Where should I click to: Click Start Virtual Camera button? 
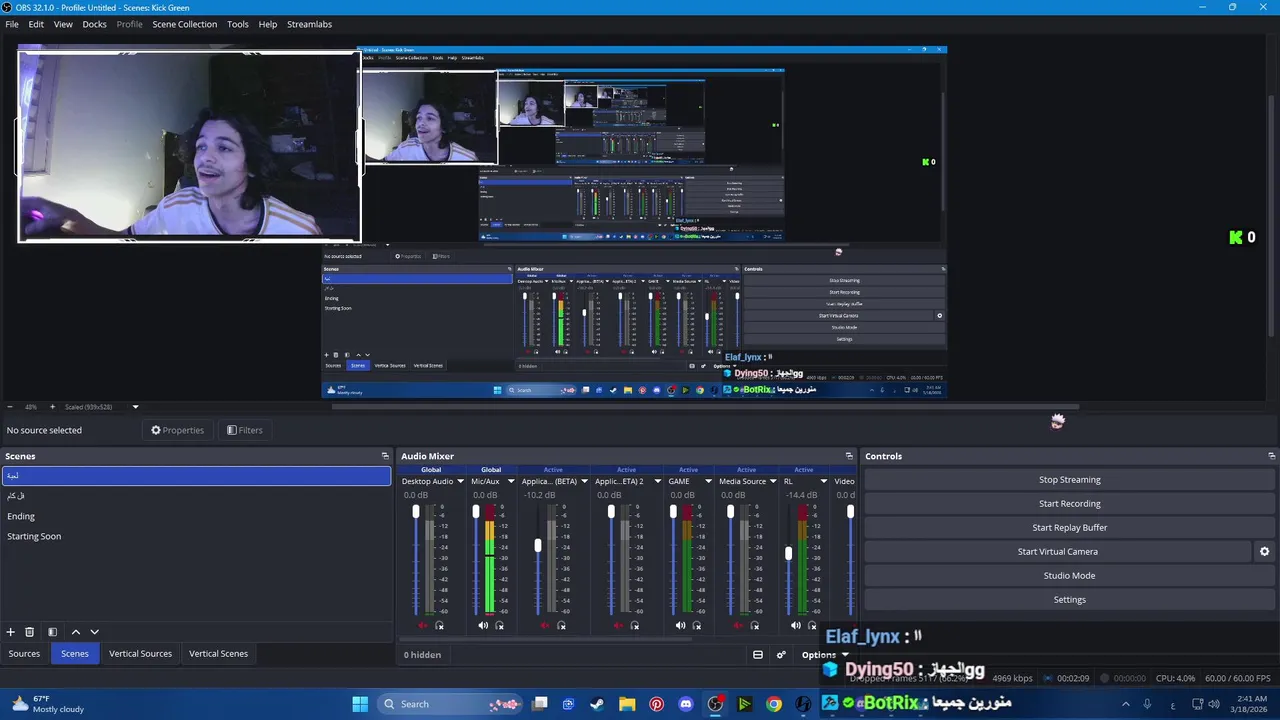(1057, 551)
